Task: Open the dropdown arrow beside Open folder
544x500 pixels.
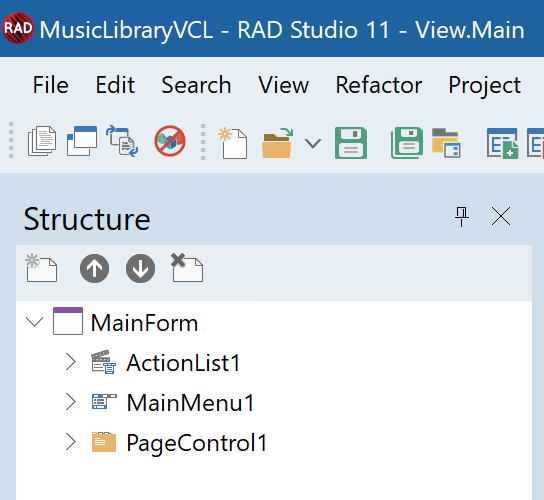Action: click(313, 143)
